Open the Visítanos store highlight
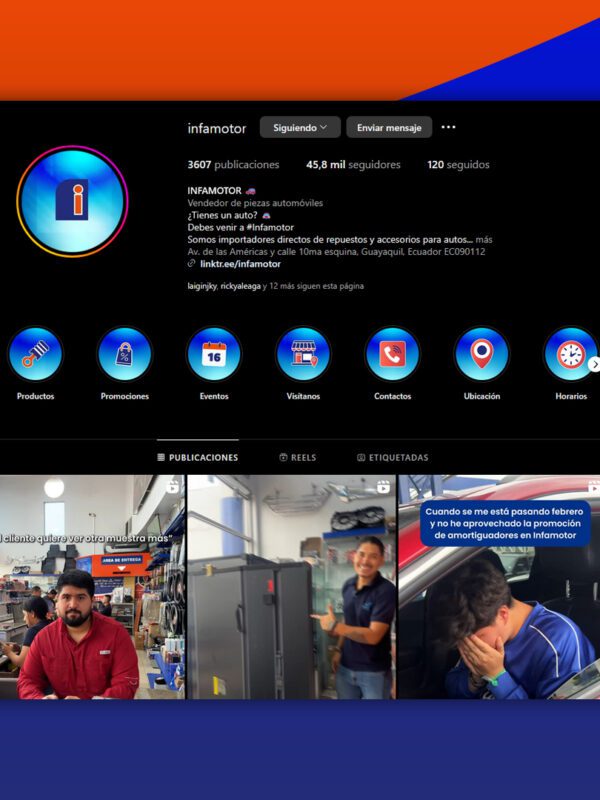600x800 pixels. (x=303, y=355)
